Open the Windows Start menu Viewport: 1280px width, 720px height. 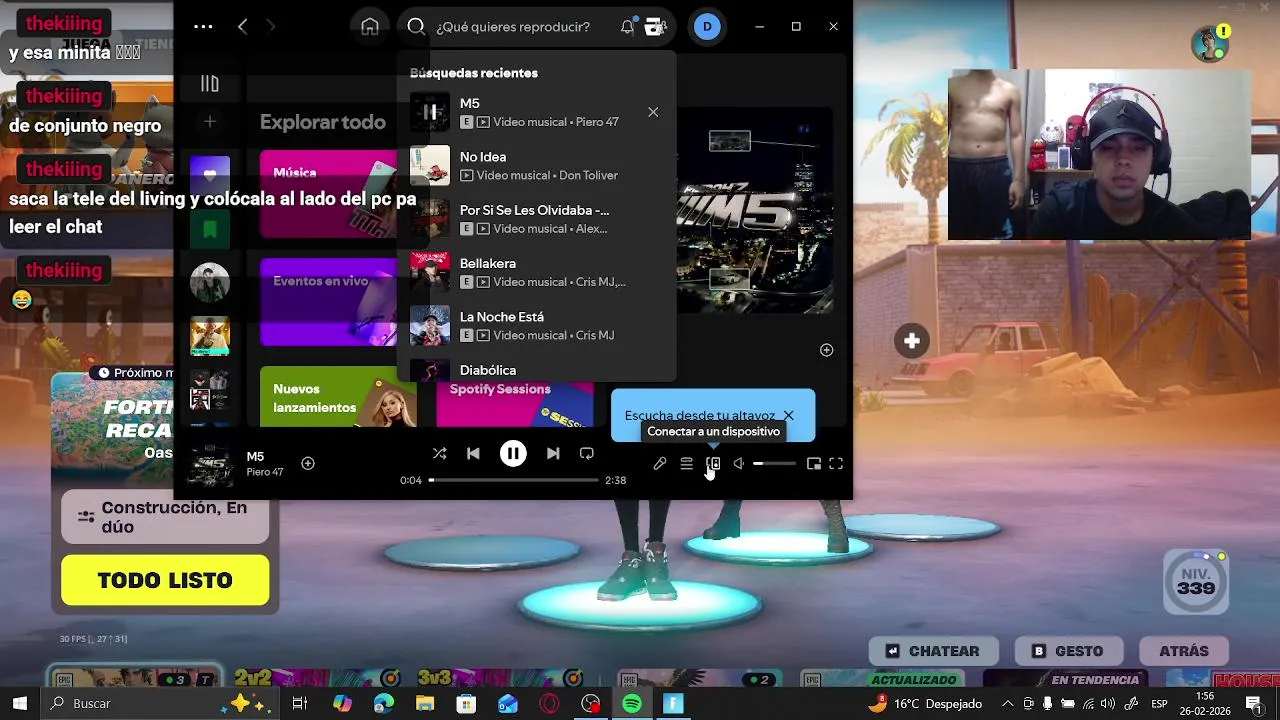[x=20, y=704]
